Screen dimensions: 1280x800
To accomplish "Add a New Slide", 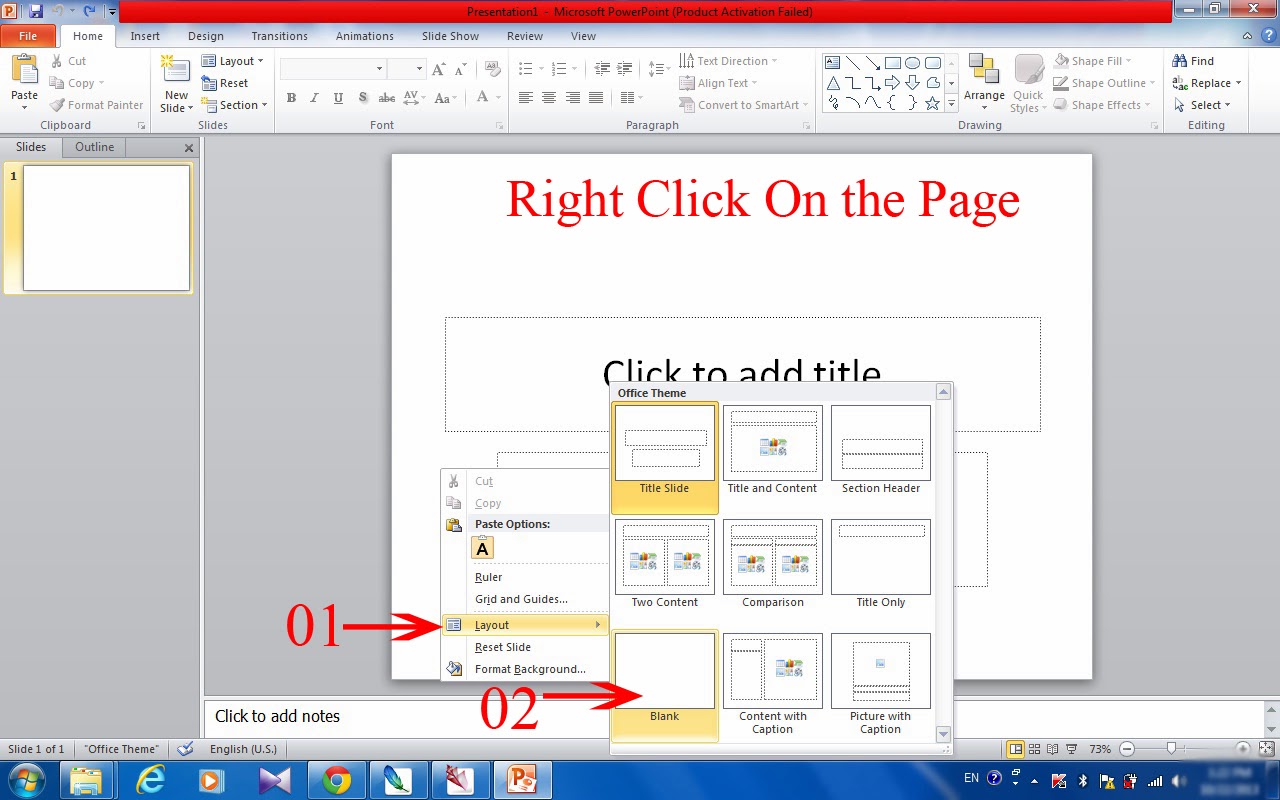I will pos(176,83).
